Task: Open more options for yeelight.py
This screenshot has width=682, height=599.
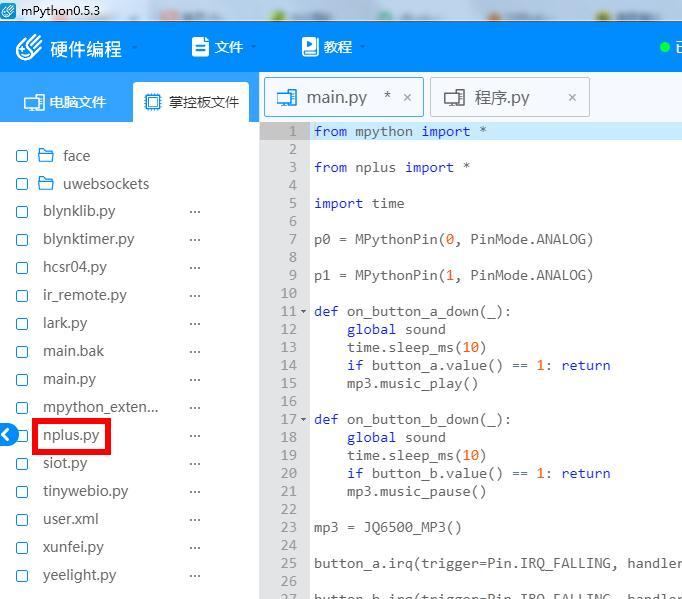Action: click(x=195, y=576)
